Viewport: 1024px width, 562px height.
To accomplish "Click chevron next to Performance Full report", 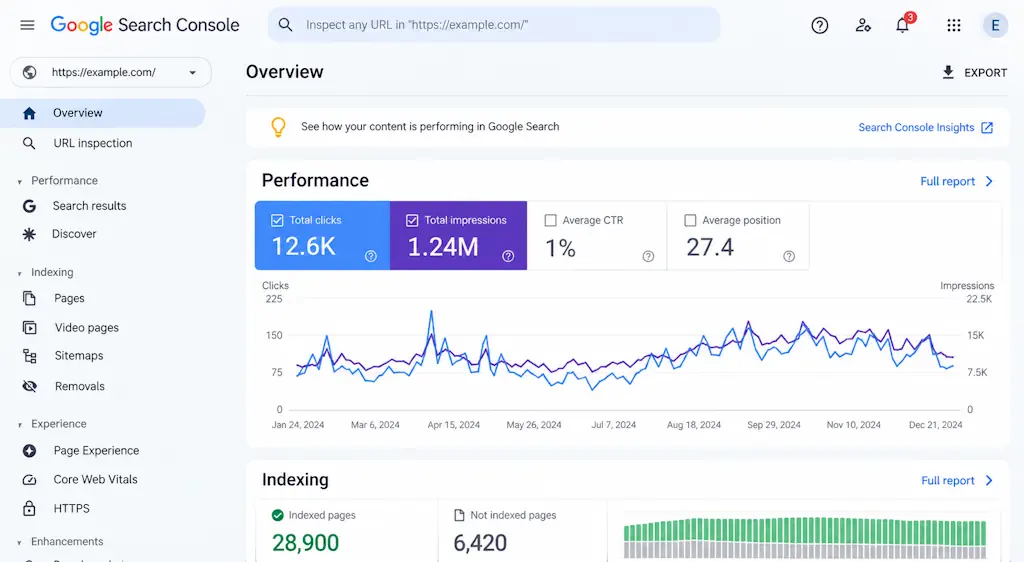I will [989, 181].
